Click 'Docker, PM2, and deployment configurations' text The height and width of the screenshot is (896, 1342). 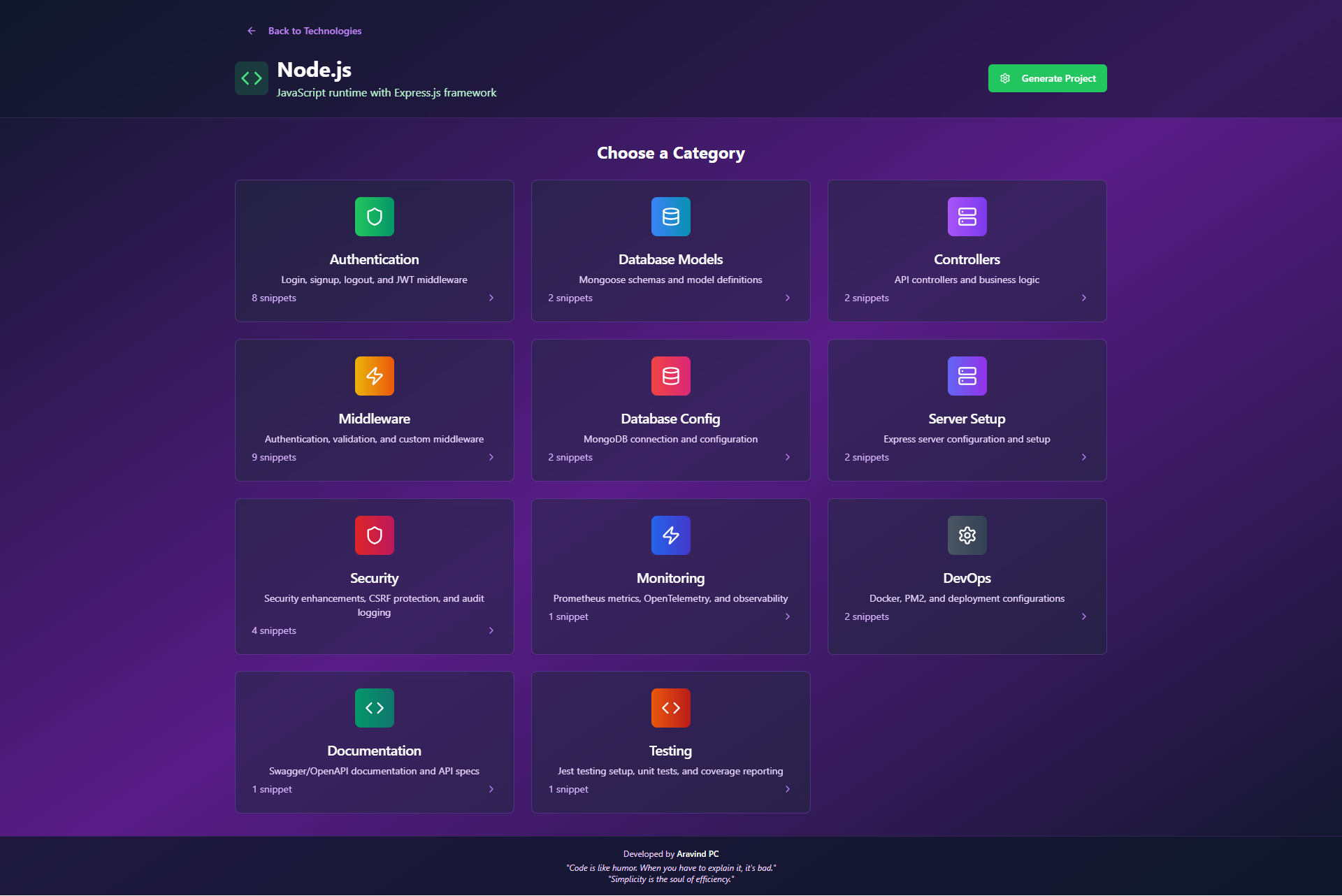[967, 598]
